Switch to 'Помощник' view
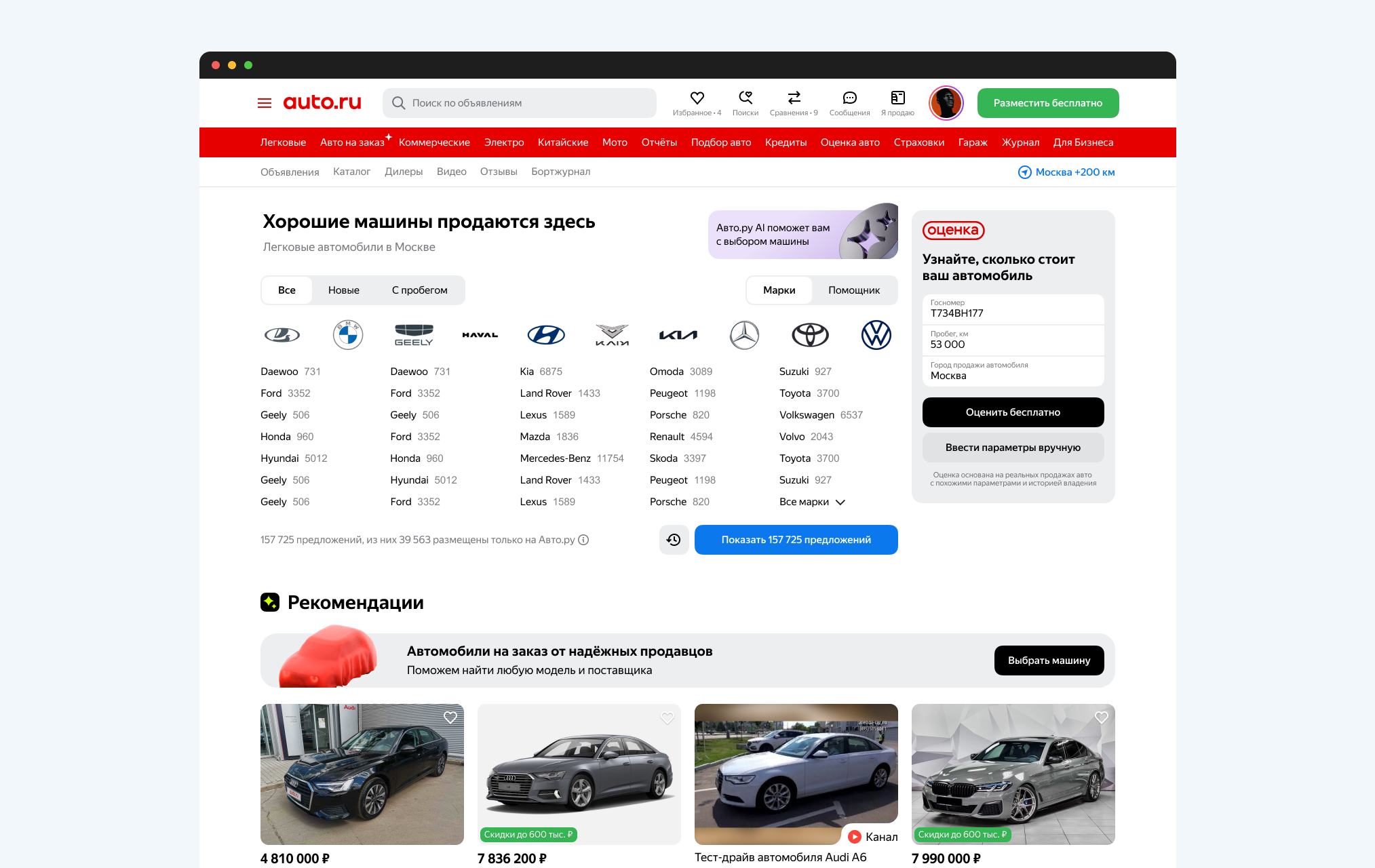The width and height of the screenshot is (1375, 868). tap(854, 290)
